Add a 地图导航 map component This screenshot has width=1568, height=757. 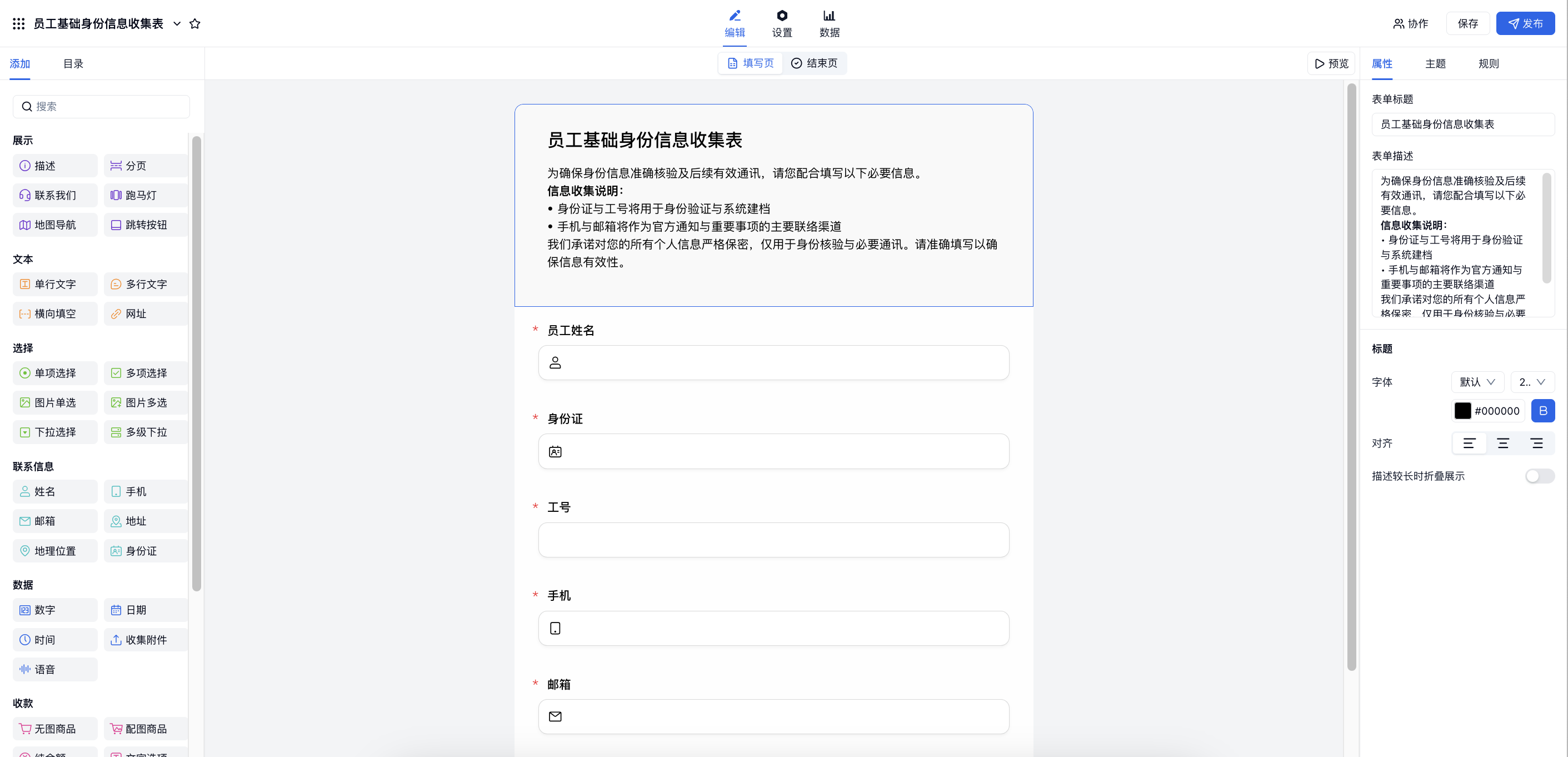[55, 225]
